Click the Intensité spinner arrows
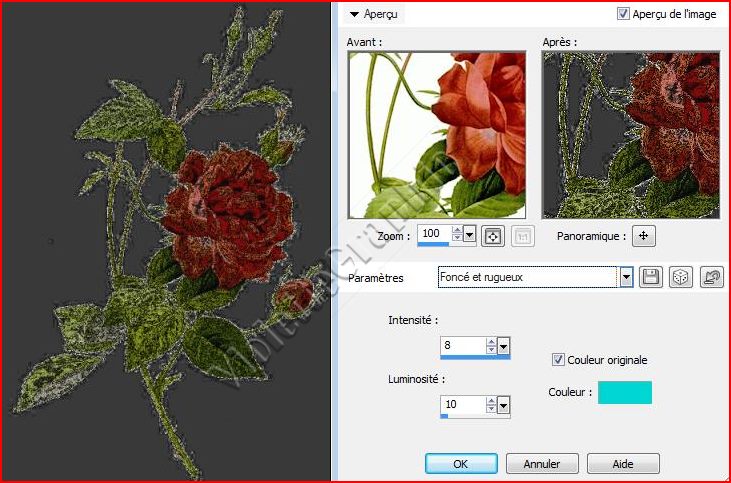 [x=490, y=346]
